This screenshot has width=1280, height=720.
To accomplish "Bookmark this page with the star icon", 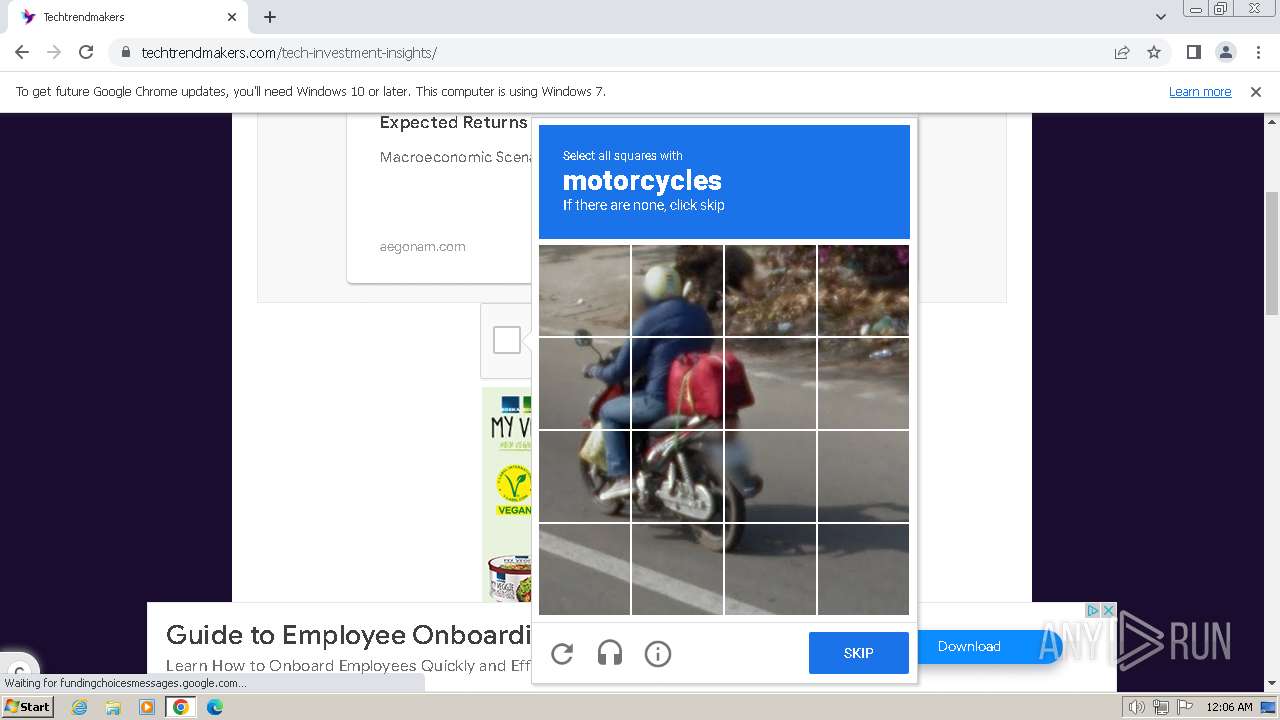I will (1154, 52).
